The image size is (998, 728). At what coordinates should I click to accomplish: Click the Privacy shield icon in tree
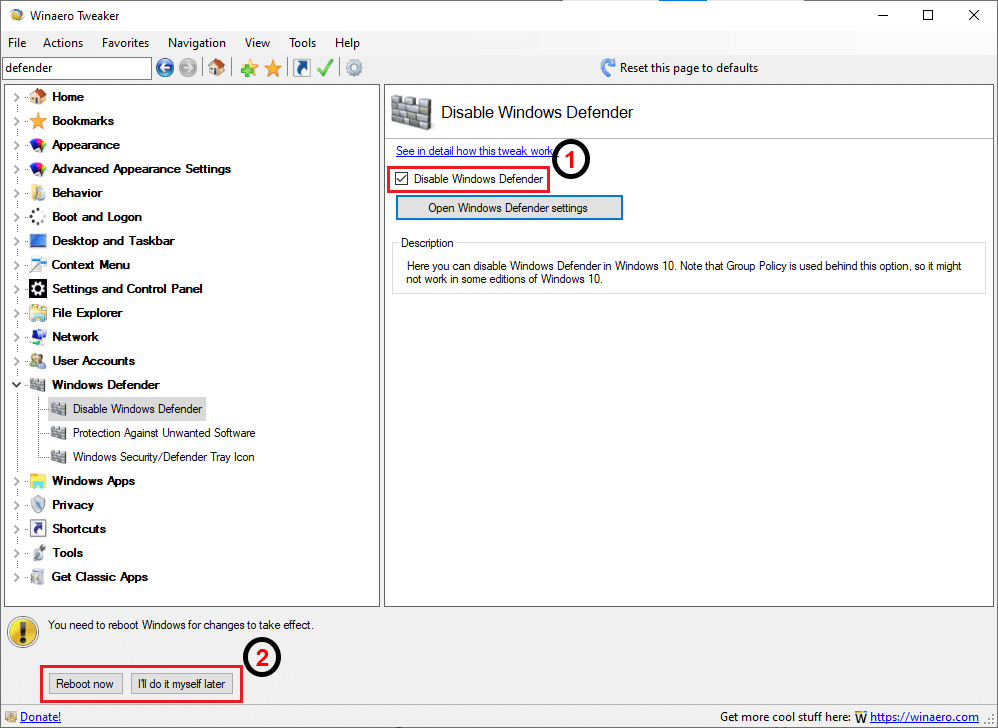[x=38, y=505]
